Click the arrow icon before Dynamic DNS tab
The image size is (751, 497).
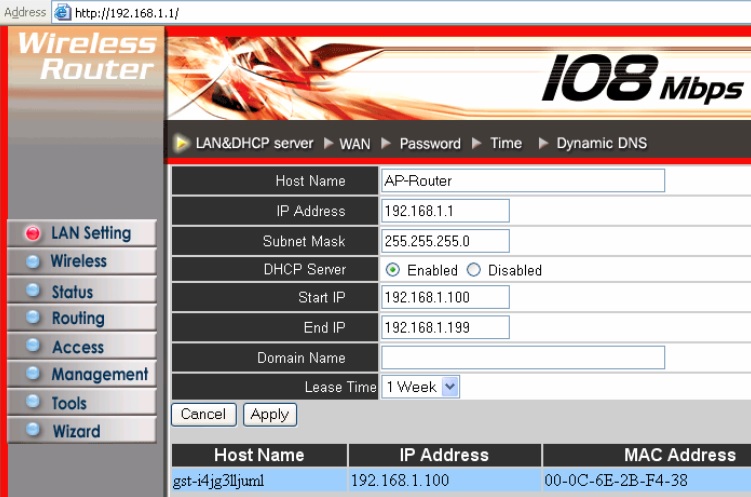pos(543,143)
